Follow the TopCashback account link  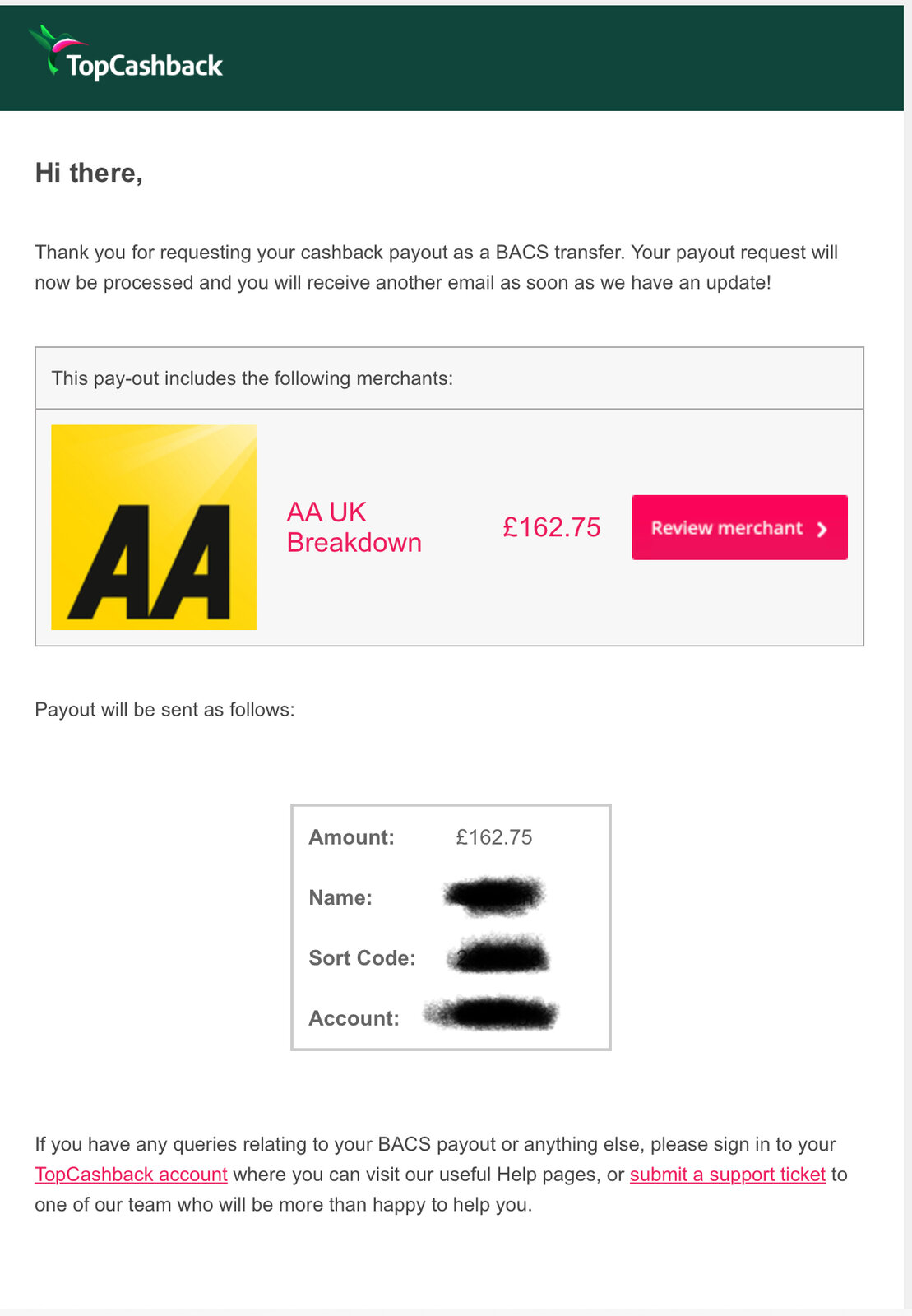coord(131,1175)
